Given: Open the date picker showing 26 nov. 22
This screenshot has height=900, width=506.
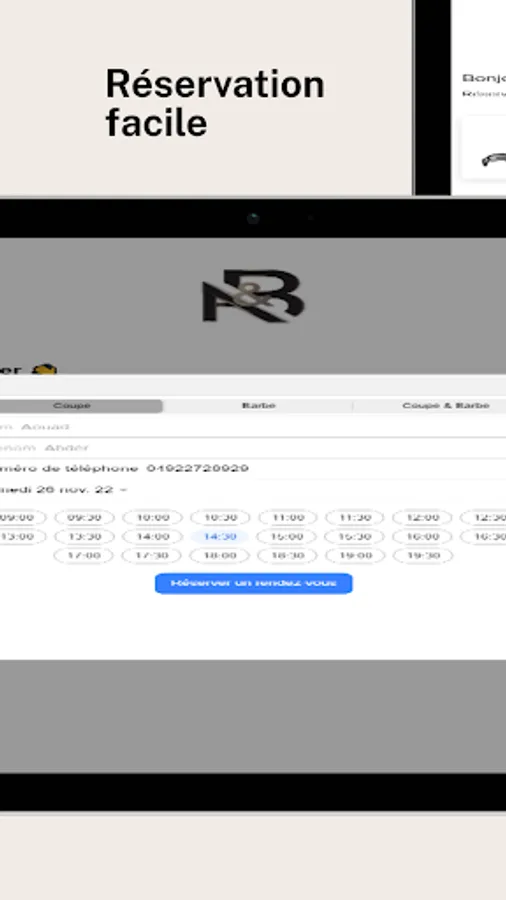Looking at the screenshot, I should [64, 490].
